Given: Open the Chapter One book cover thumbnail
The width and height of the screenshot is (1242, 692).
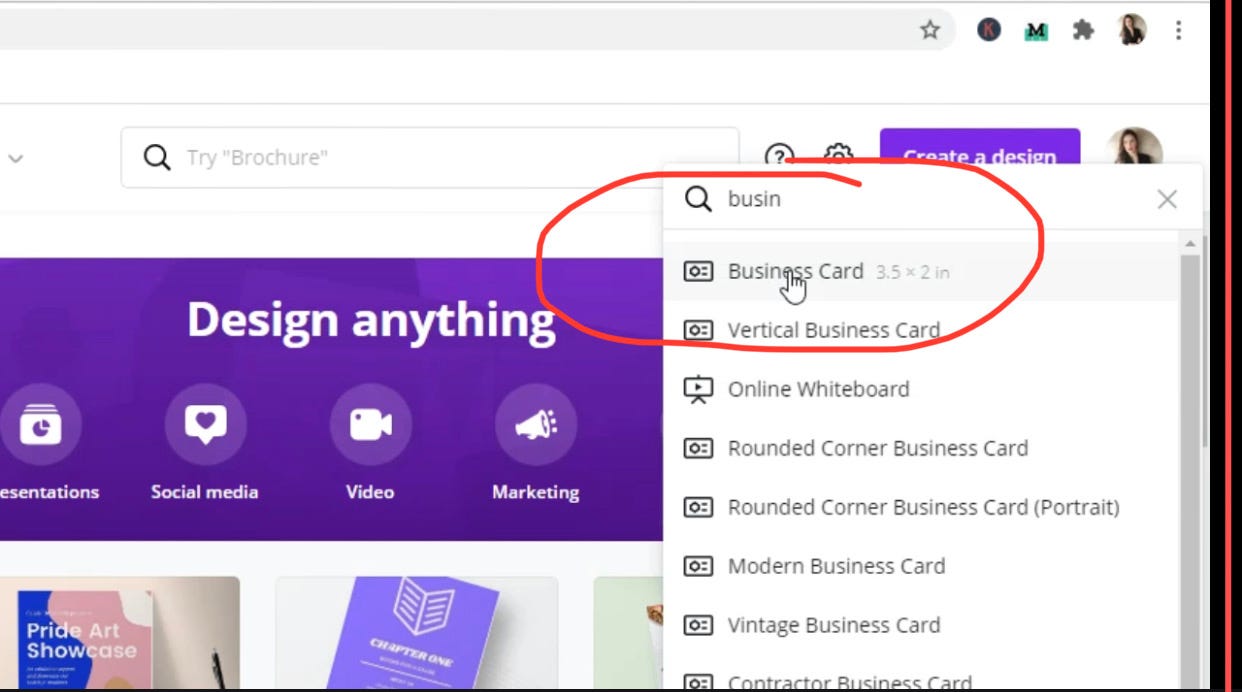Looking at the screenshot, I should pos(417,634).
